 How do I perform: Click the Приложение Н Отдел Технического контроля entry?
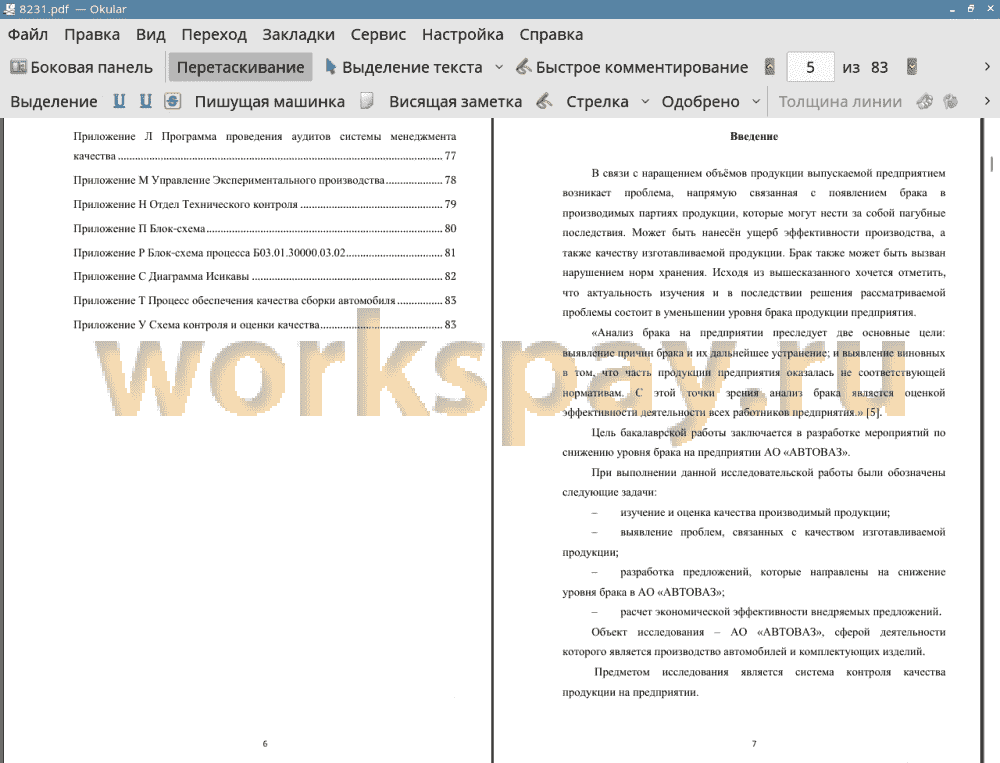coord(265,204)
